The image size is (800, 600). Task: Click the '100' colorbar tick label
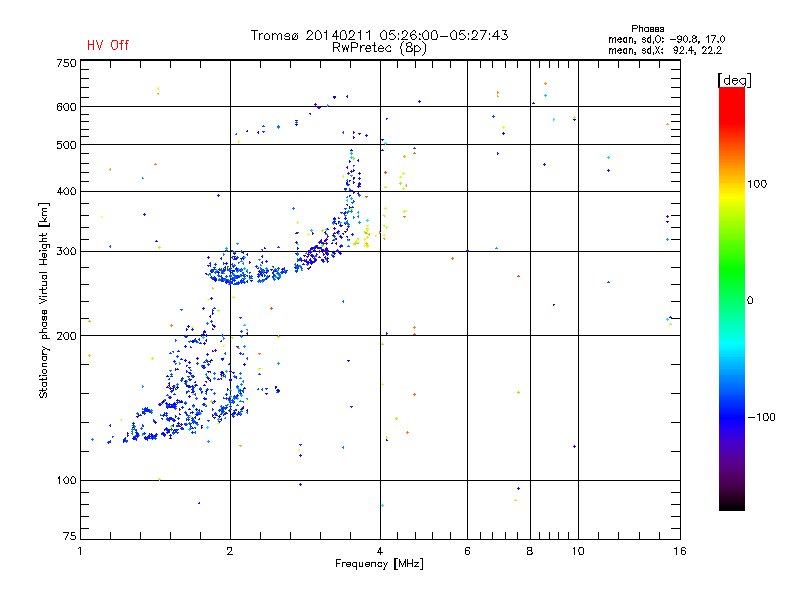(757, 184)
